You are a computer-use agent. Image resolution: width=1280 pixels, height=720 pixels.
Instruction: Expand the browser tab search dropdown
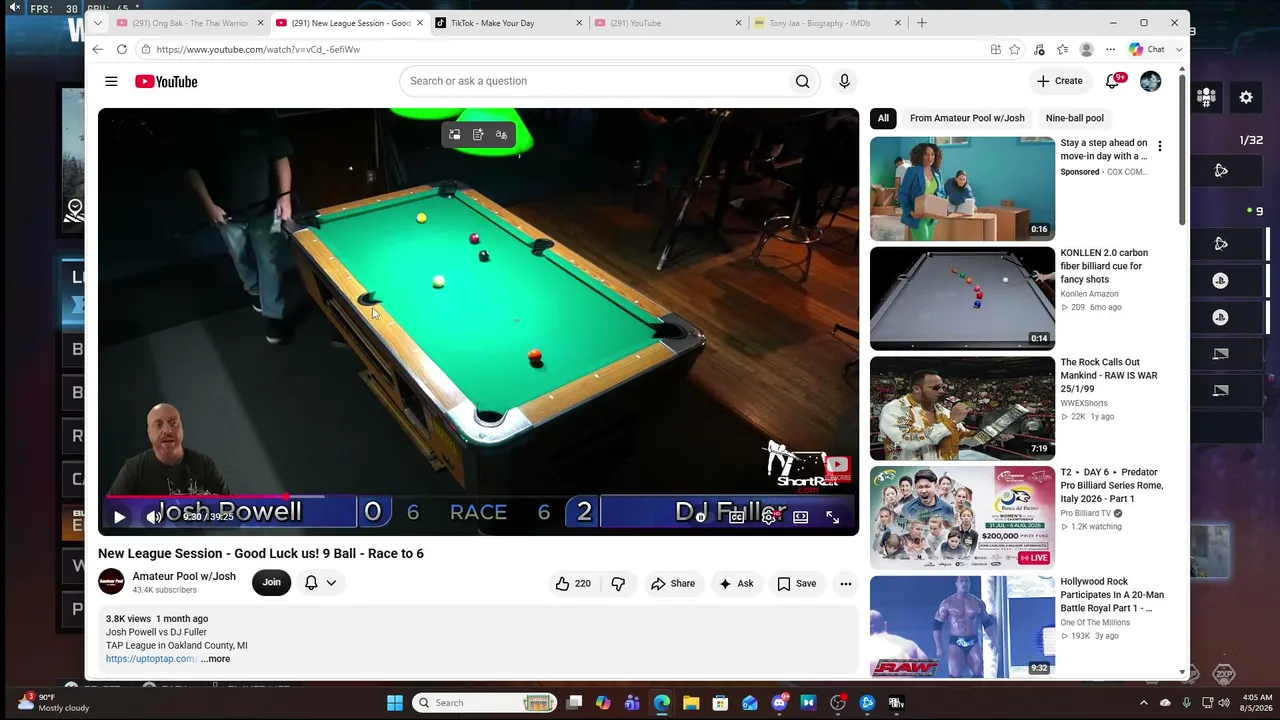pyautogui.click(x=97, y=23)
